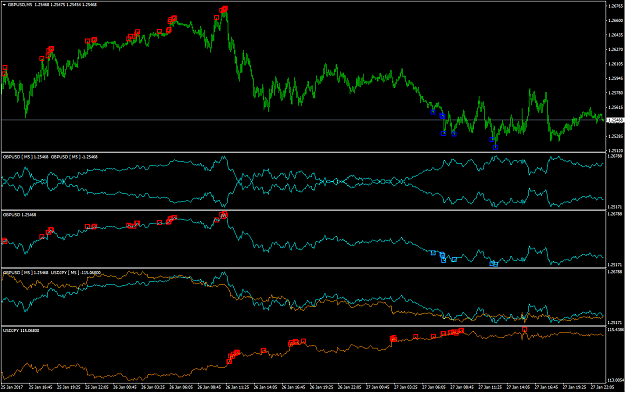The height and width of the screenshot is (393, 625).
Task: Click the '27 Jan 19:25' time axis label
Action: pos(574,387)
